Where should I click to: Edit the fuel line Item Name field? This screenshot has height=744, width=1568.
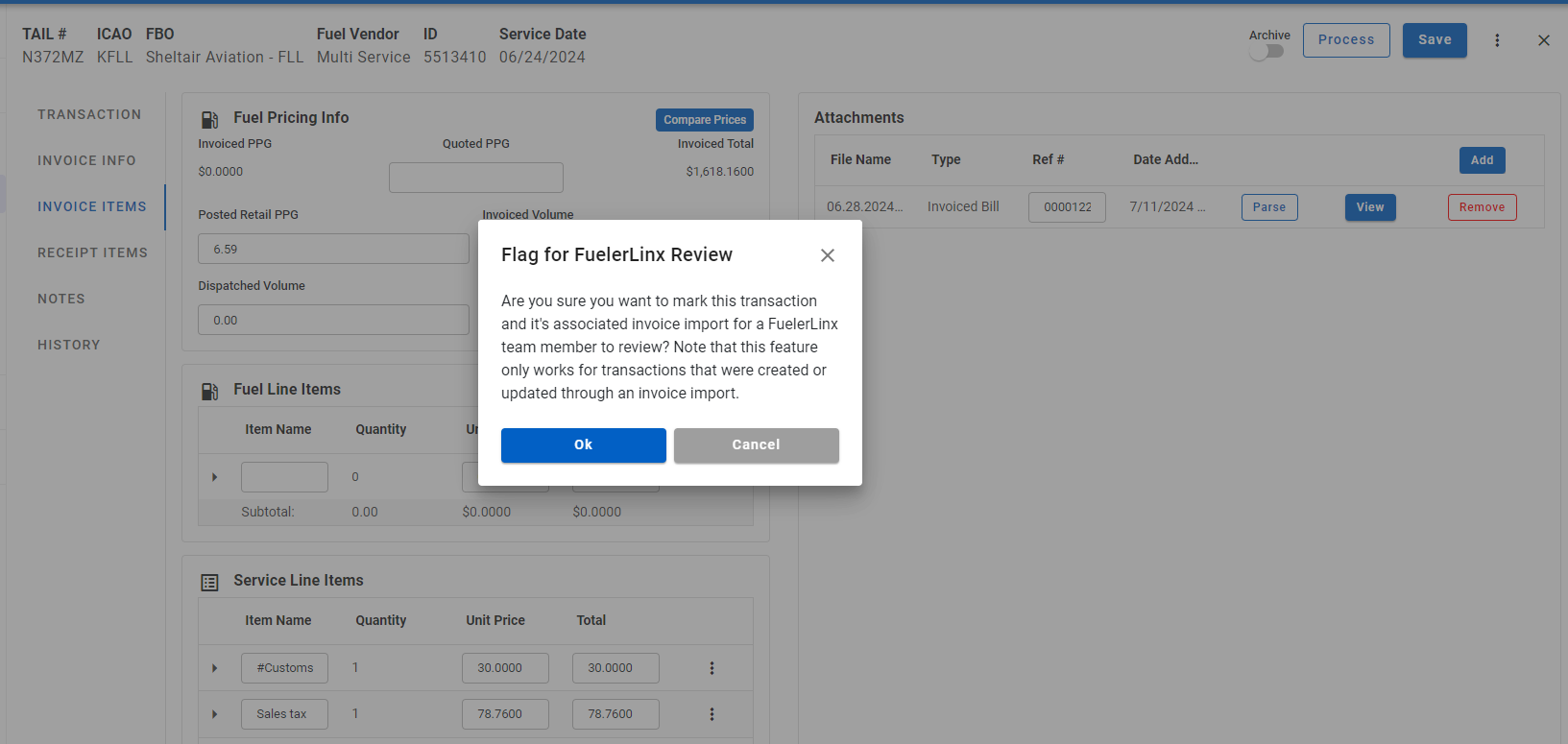(x=284, y=477)
